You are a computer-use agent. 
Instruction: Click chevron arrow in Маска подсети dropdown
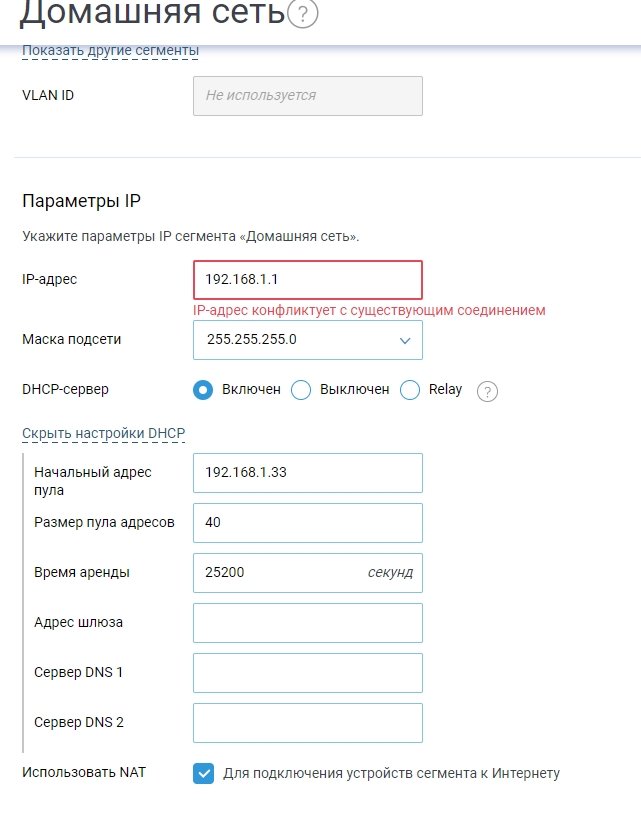[405, 340]
